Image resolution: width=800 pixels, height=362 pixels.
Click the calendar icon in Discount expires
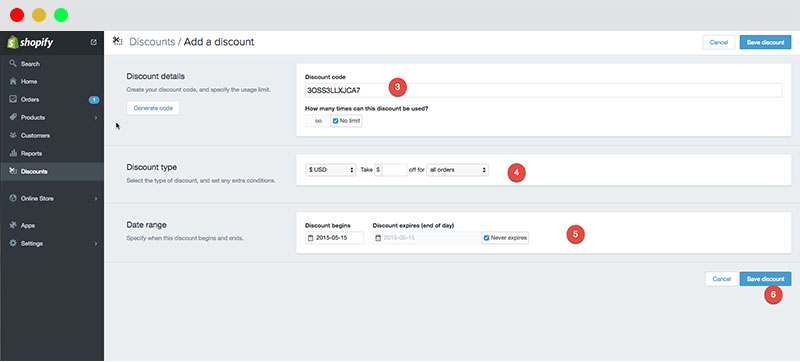pos(378,238)
